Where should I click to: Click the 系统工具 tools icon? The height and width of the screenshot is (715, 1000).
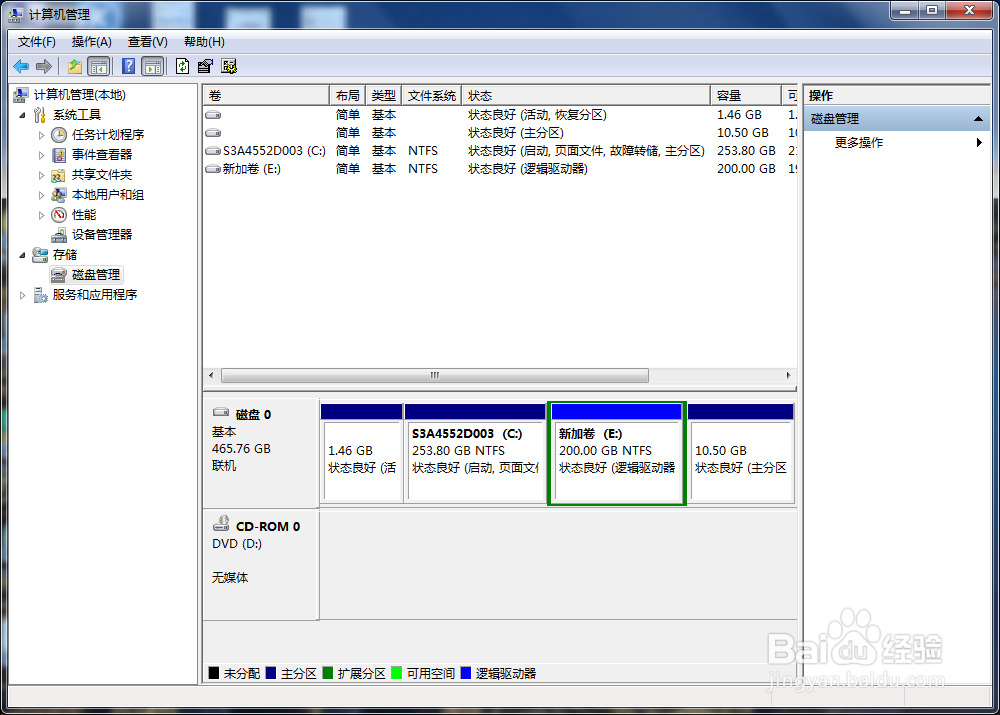click(x=40, y=115)
